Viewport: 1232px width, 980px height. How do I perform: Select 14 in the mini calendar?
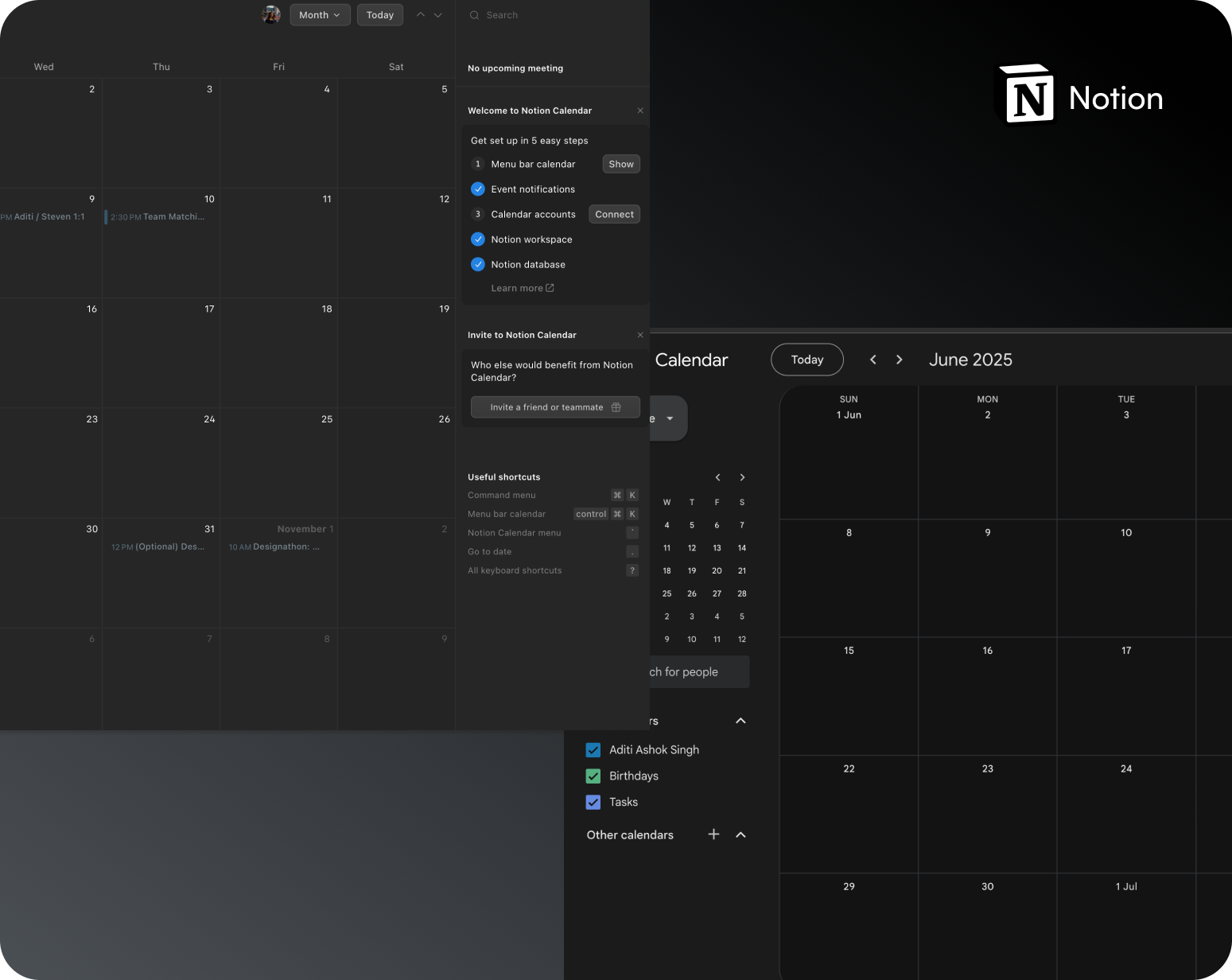point(742,548)
